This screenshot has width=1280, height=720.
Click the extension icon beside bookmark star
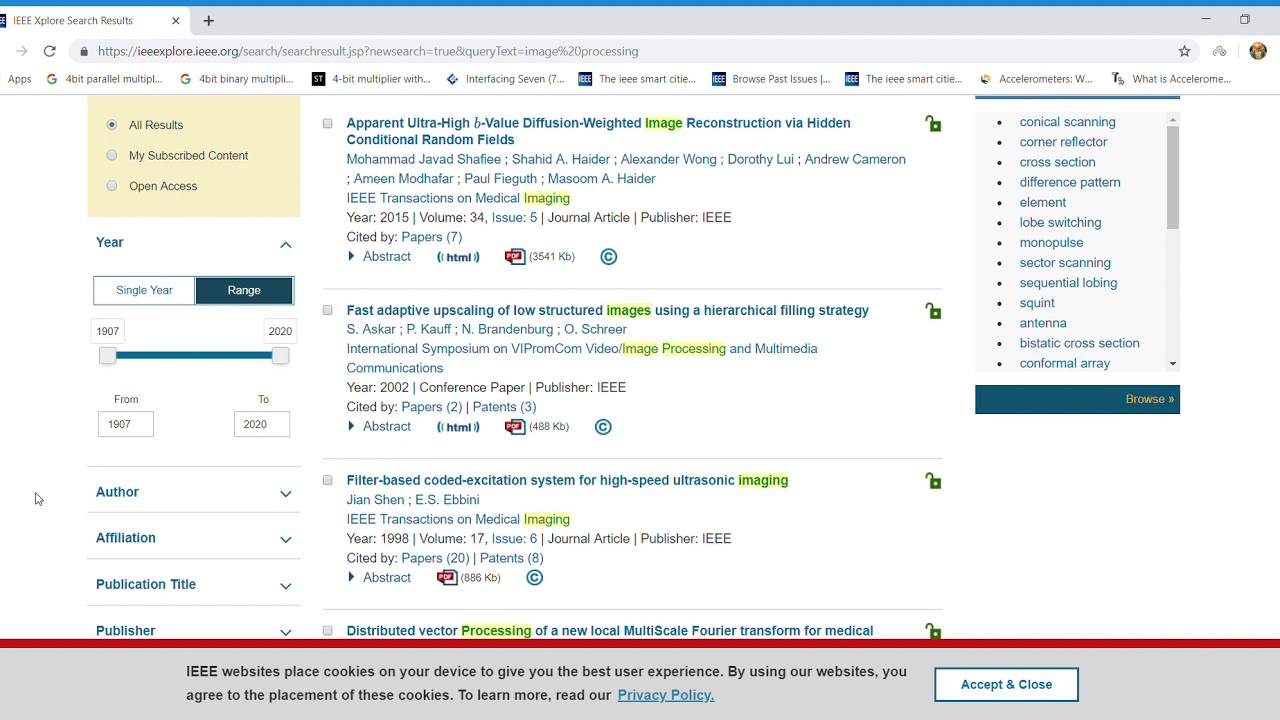1219,51
